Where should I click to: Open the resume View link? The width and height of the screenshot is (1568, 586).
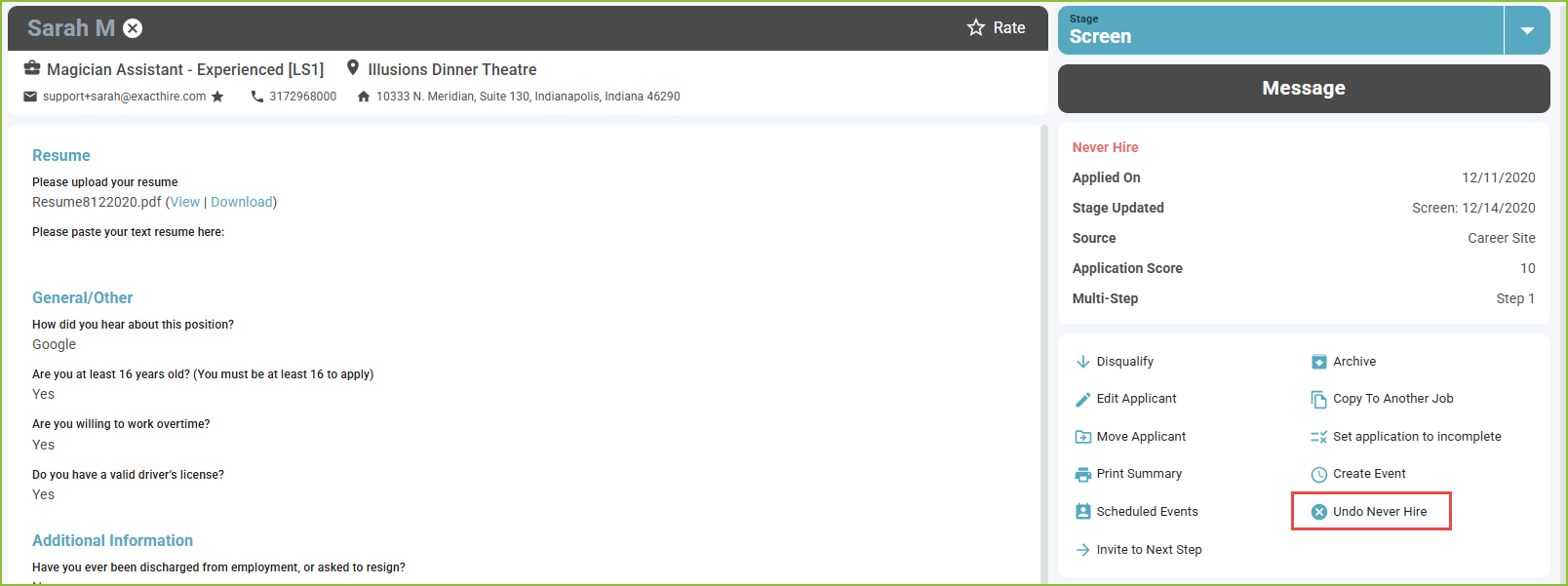(185, 202)
